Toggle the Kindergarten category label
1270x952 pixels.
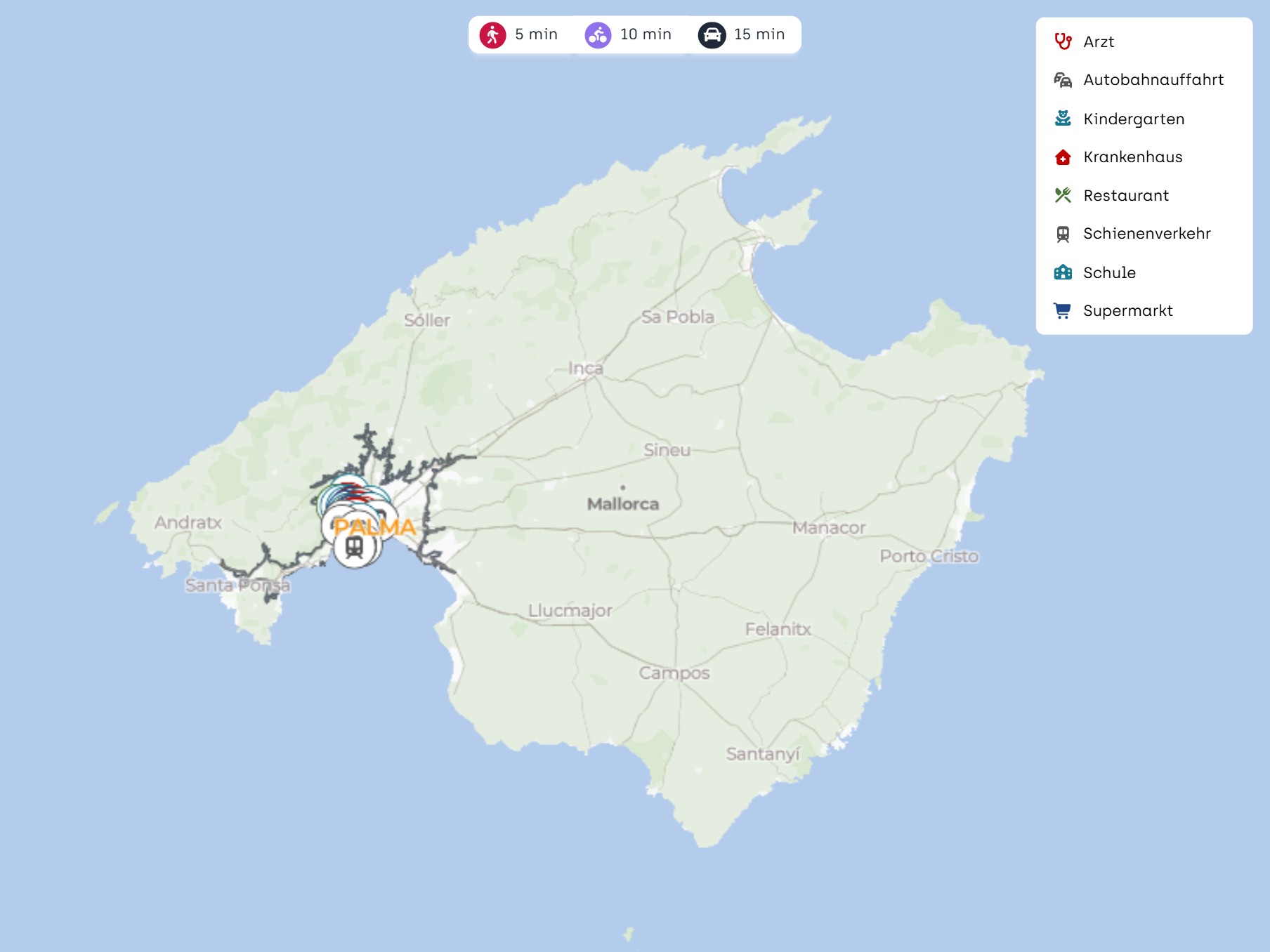click(x=1134, y=119)
